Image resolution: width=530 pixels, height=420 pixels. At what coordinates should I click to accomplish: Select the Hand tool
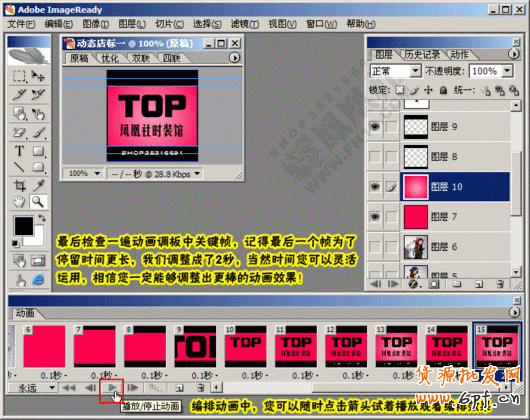pos(19,202)
